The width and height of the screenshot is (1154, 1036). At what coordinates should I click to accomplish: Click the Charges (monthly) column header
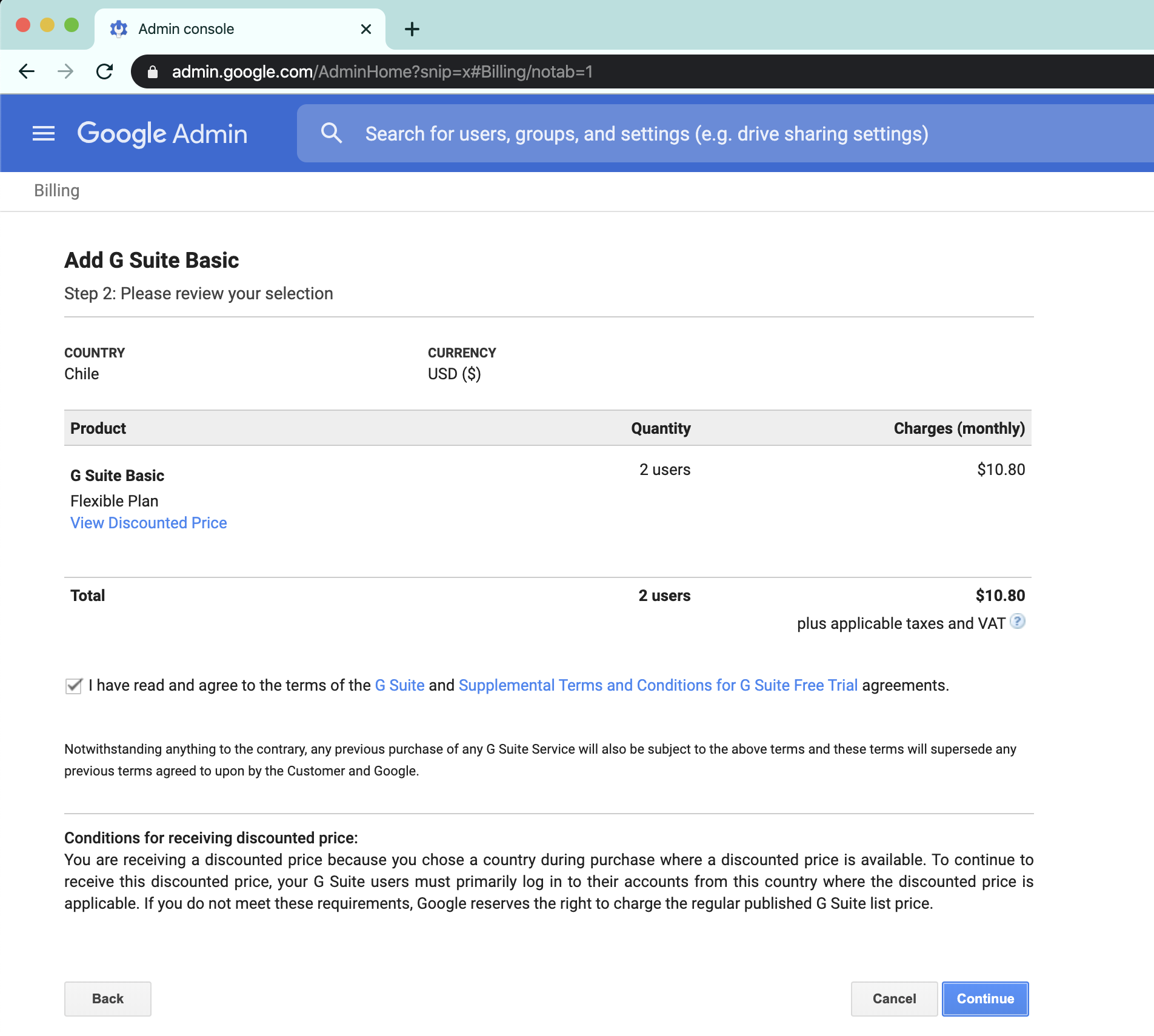click(x=959, y=428)
